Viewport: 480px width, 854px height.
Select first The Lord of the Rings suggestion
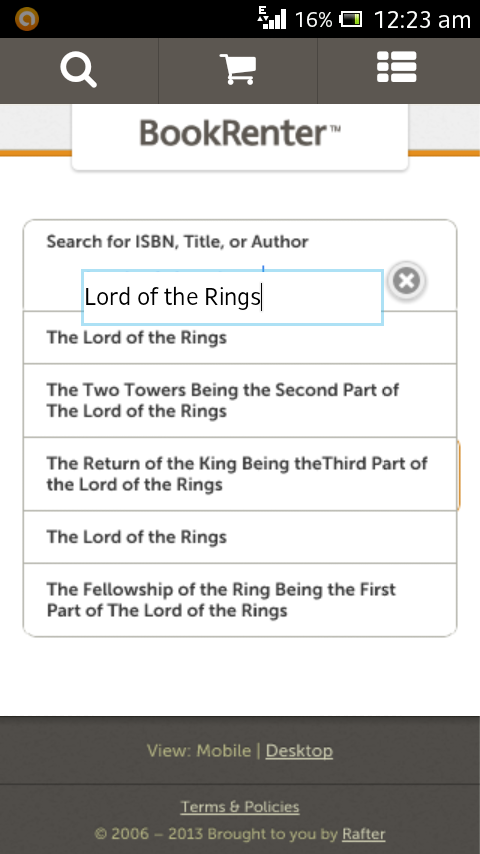pos(240,338)
